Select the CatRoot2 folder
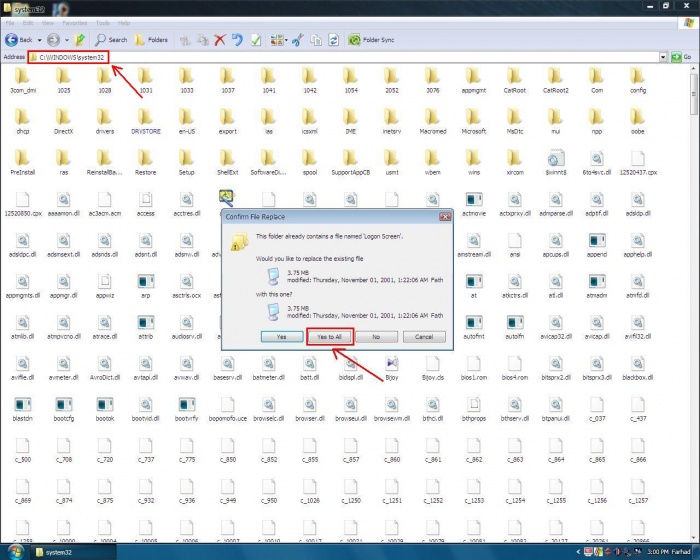This screenshot has width=700, height=560. (x=556, y=80)
